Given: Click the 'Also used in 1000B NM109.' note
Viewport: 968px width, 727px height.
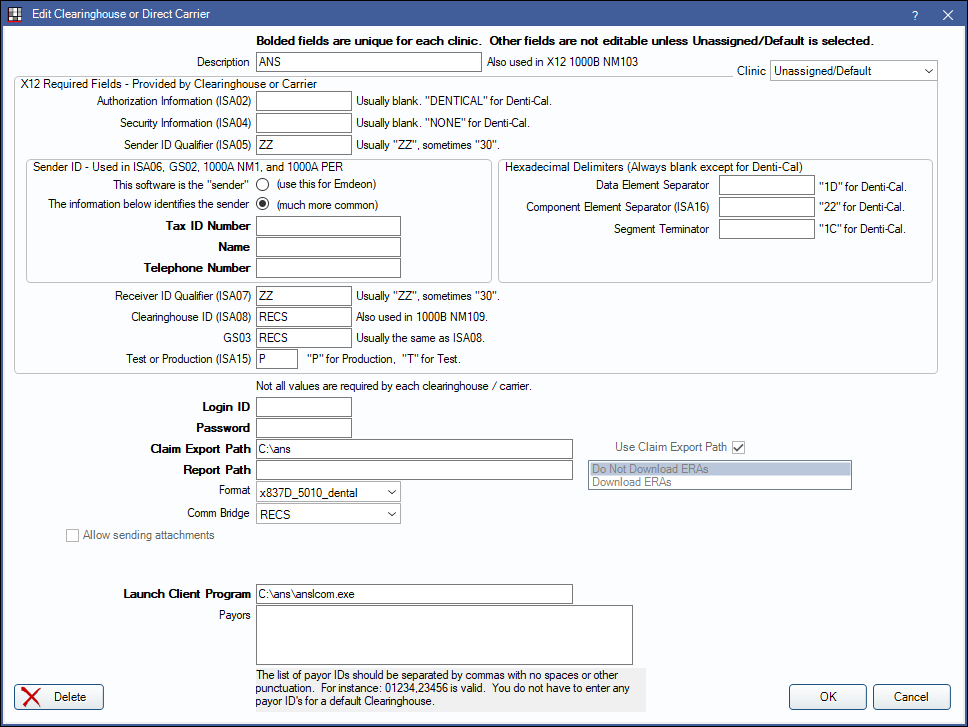Looking at the screenshot, I should click(x=422, y=317).
